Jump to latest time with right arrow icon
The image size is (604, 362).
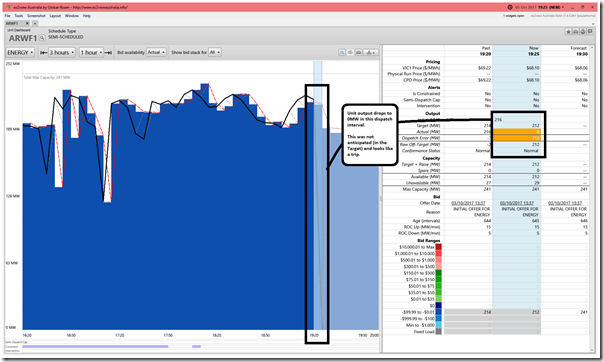pos(108,52)
